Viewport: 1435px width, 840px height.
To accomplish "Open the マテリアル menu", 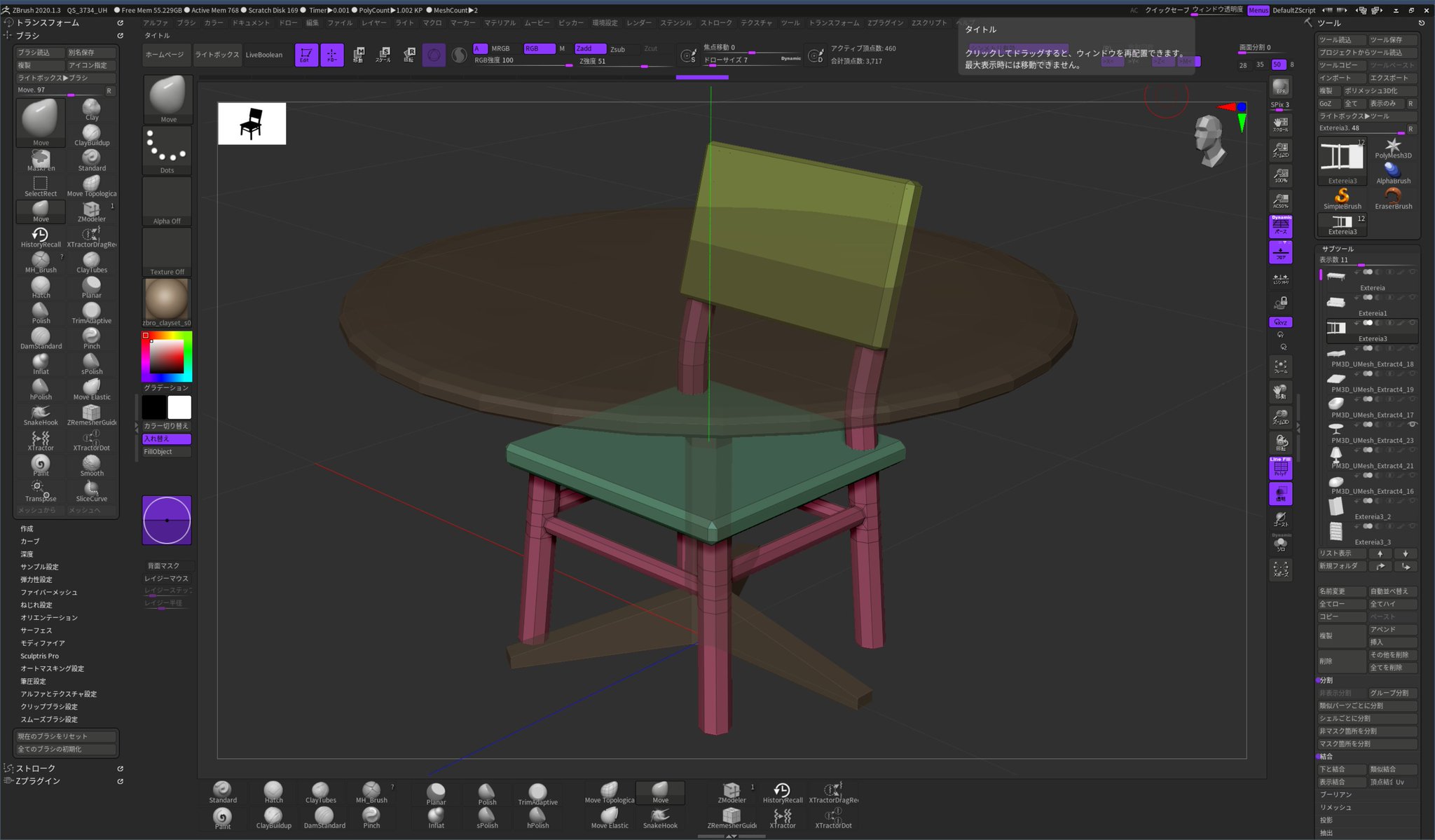I will pyautogui.click(x=500, y=23).
